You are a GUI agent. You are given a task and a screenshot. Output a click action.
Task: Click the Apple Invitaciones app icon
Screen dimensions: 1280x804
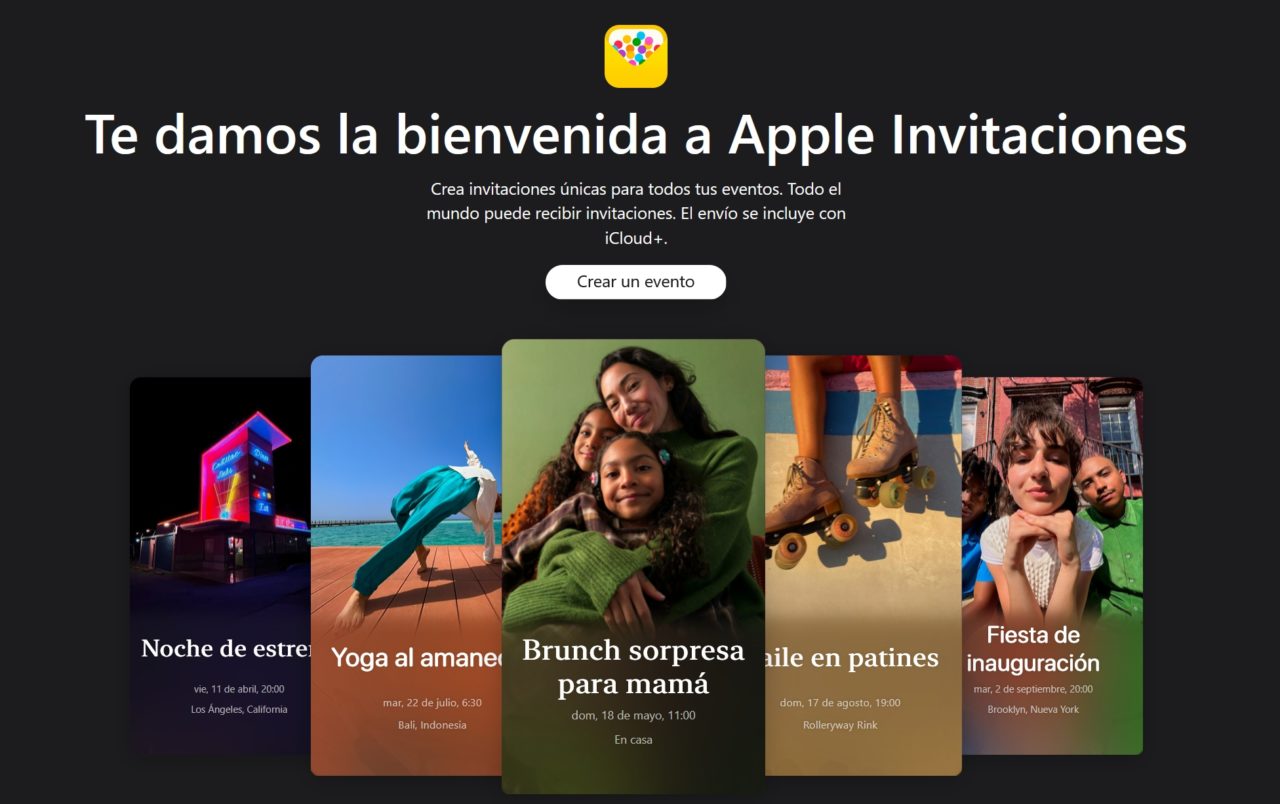[x=635, y=56]
